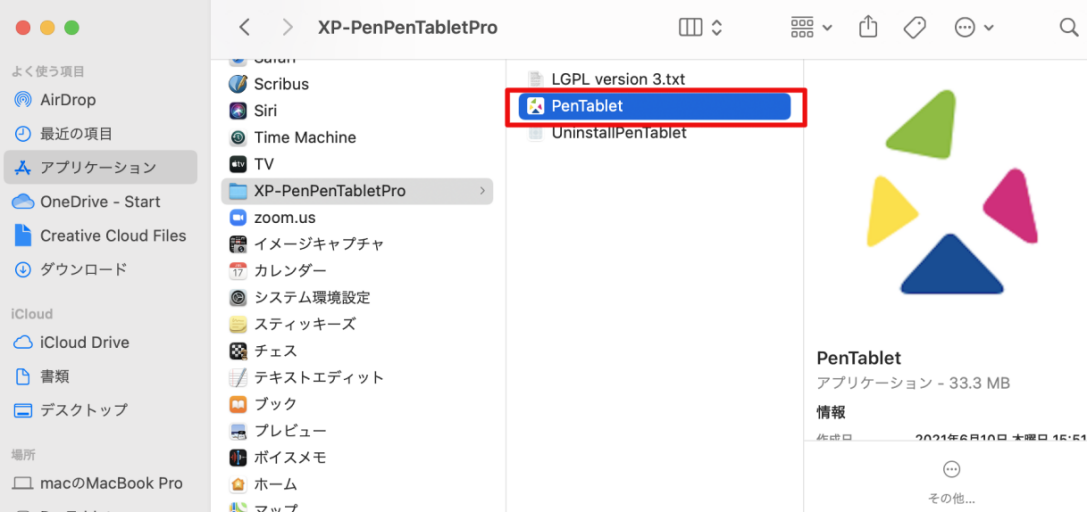Select the スティッキーズ app
Screen dimensions: 1087x512
point(357,324)
